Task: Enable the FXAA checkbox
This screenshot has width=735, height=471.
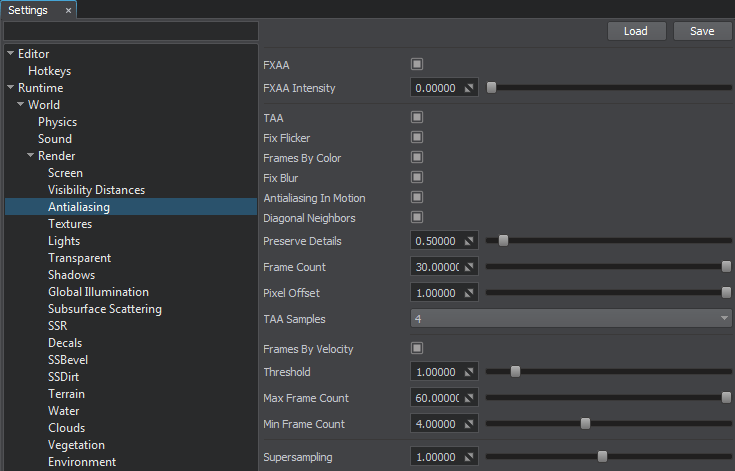Action: coord(417,64)
